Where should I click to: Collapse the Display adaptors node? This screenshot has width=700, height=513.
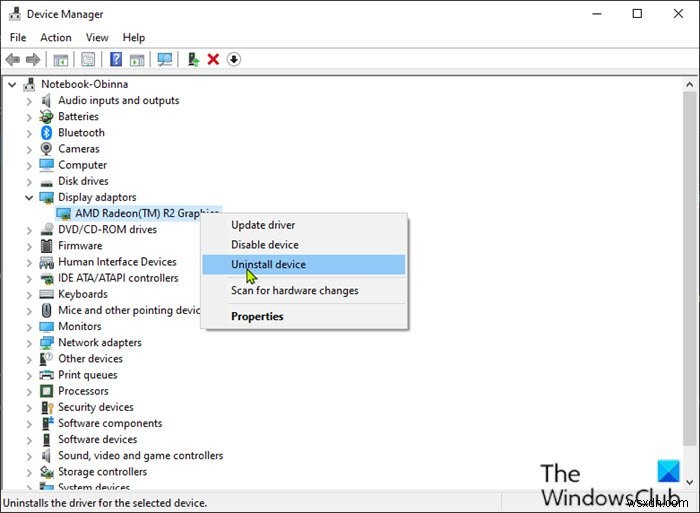point(29,197)
